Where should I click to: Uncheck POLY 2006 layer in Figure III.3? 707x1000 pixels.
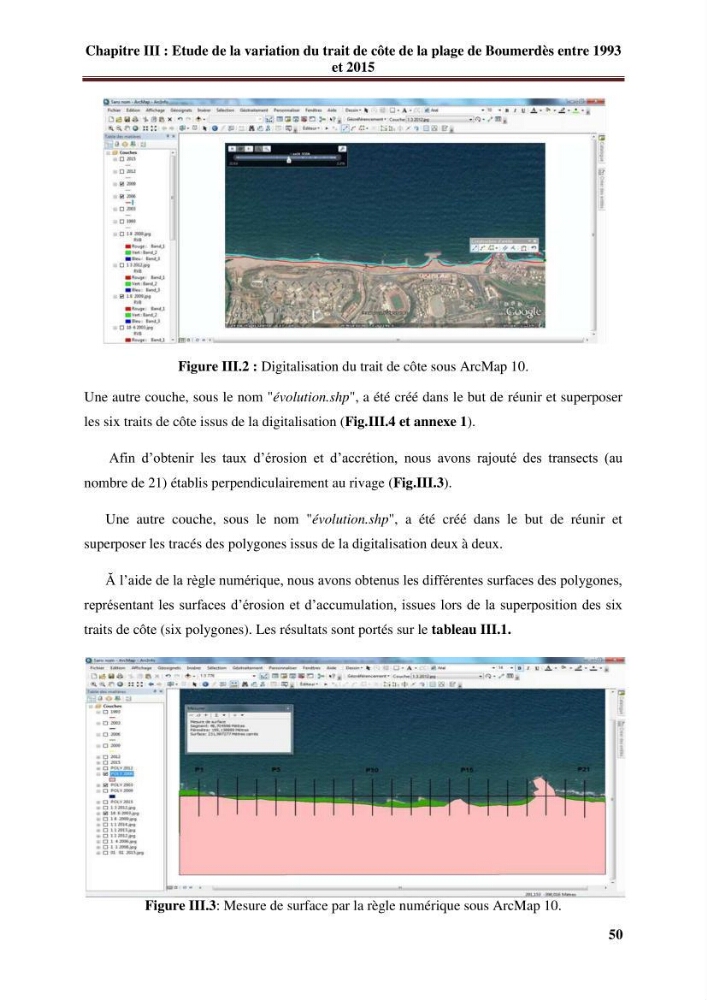pyautogui.click(x=105, y=774)
